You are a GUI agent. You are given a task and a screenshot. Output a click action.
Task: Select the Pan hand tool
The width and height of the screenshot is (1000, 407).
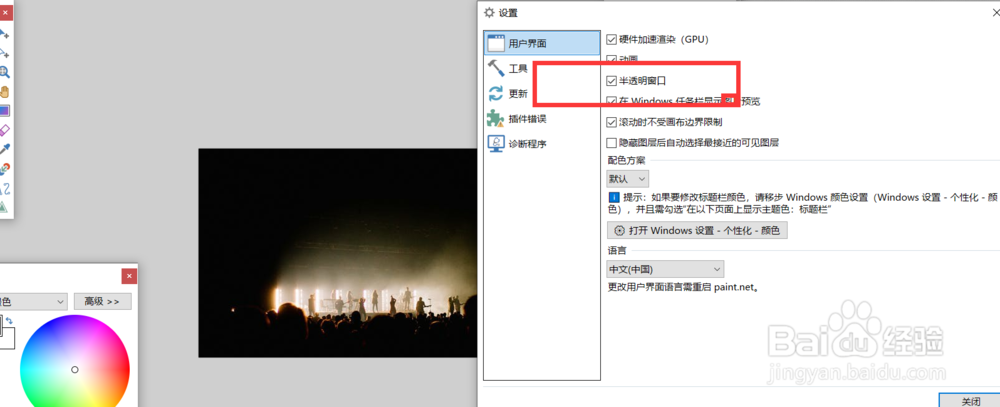4,91
